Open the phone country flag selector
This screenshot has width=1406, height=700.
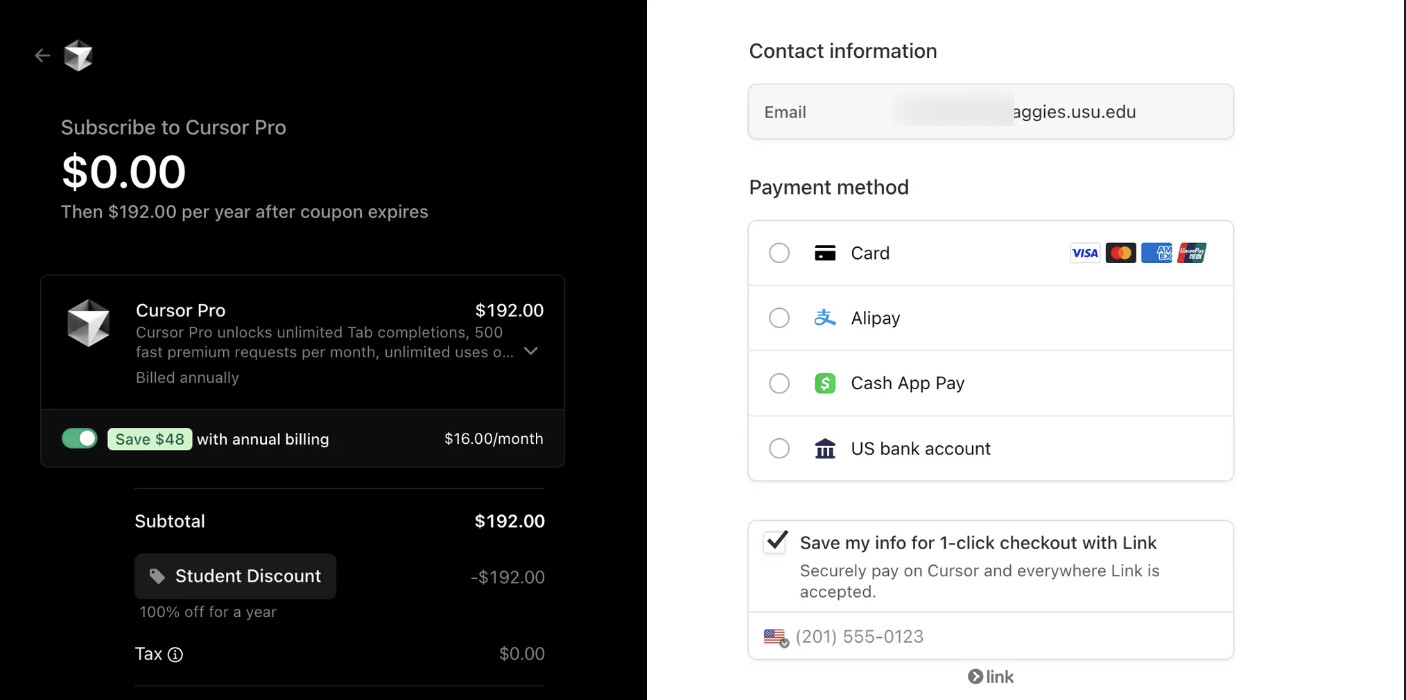[x=775, y=637]
